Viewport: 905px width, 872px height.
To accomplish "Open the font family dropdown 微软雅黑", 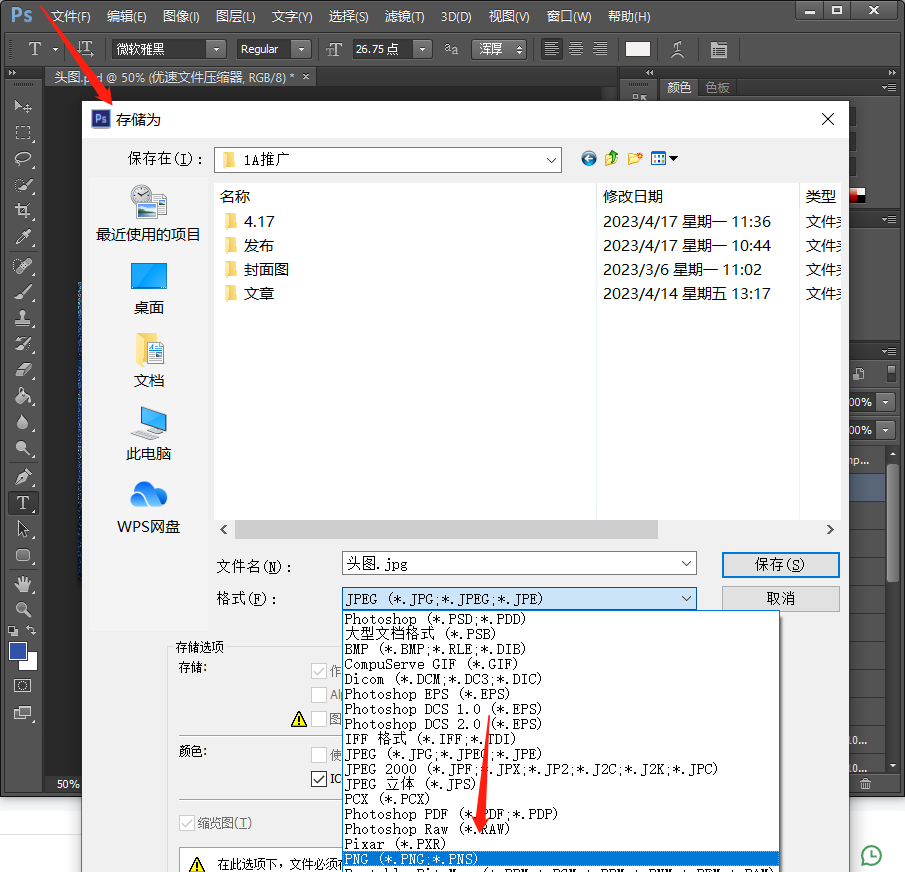I will 216,49.
